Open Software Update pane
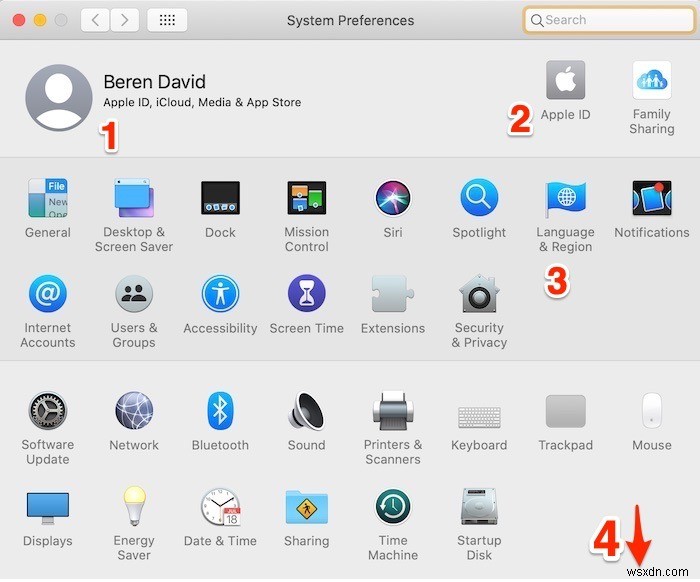This screenshot has height=582, width=700. pos(48,411)
